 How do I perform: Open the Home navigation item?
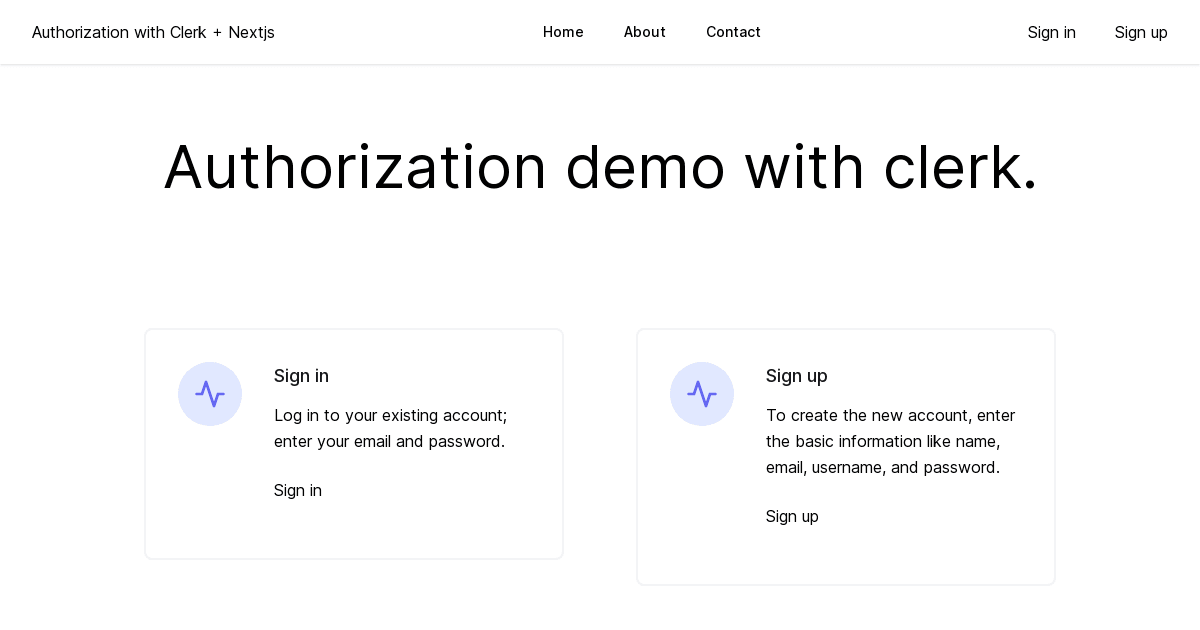[x=563, y=32]
